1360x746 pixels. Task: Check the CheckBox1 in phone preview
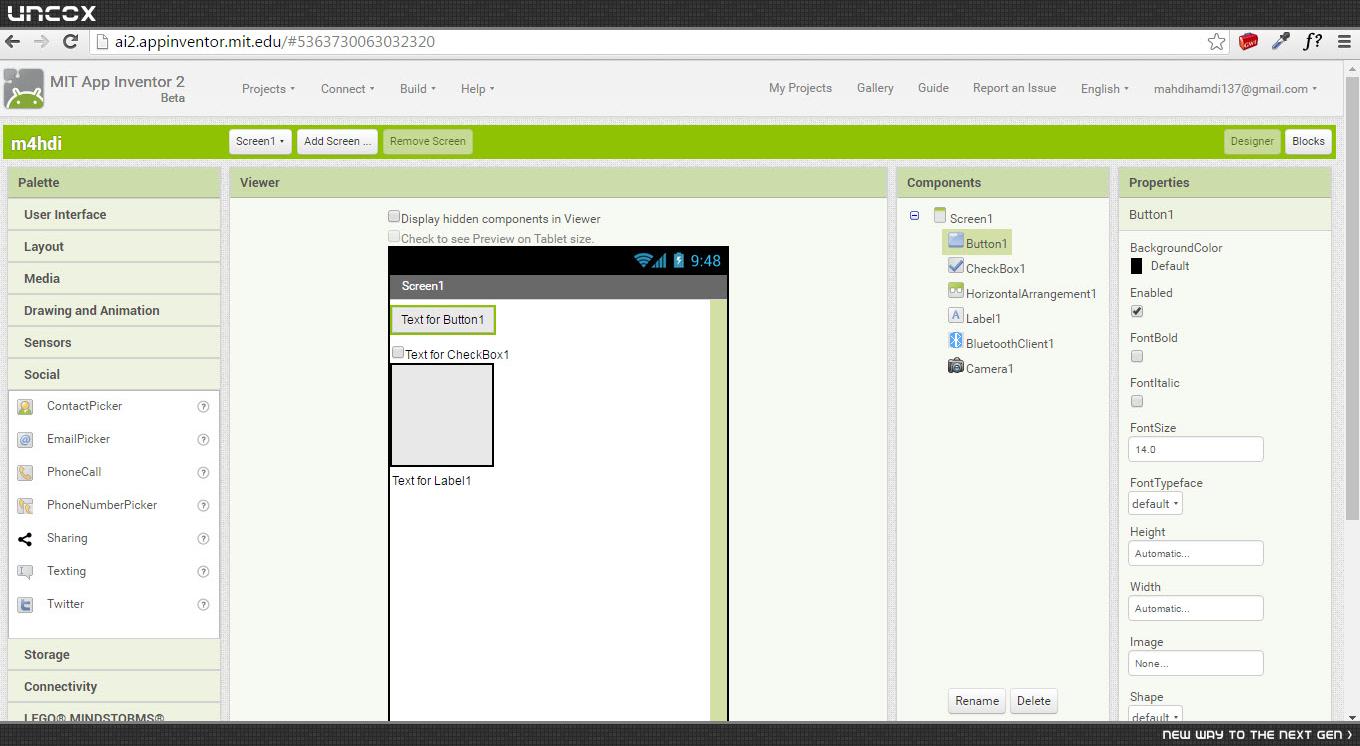click(x=398, y=352)
